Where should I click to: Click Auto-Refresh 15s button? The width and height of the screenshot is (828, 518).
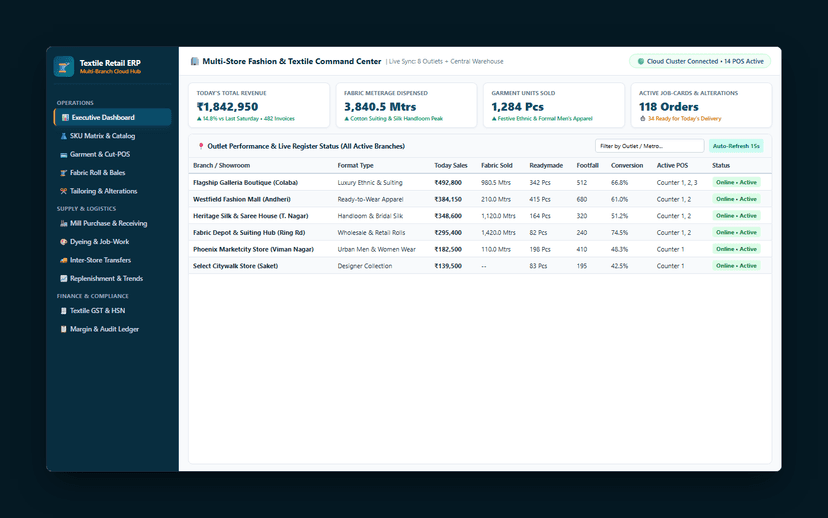[736, 146]
